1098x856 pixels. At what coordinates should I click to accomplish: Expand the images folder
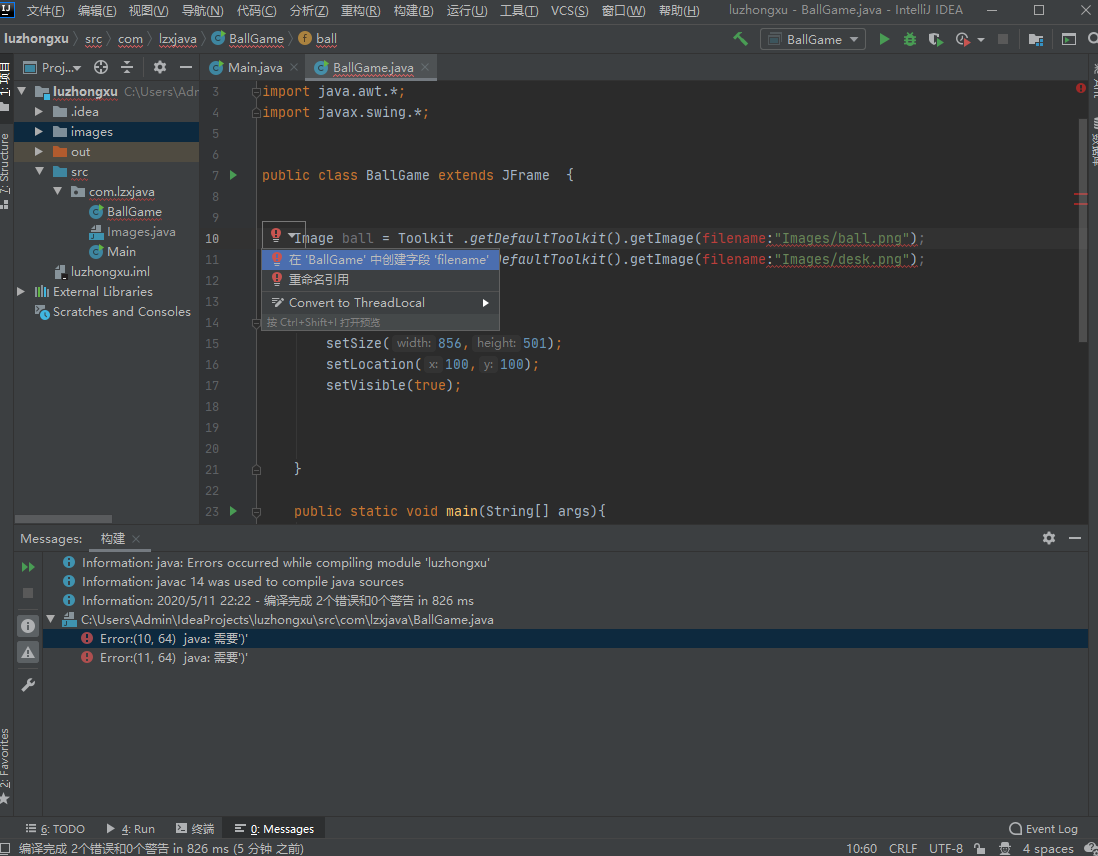[x=39, y=132]
